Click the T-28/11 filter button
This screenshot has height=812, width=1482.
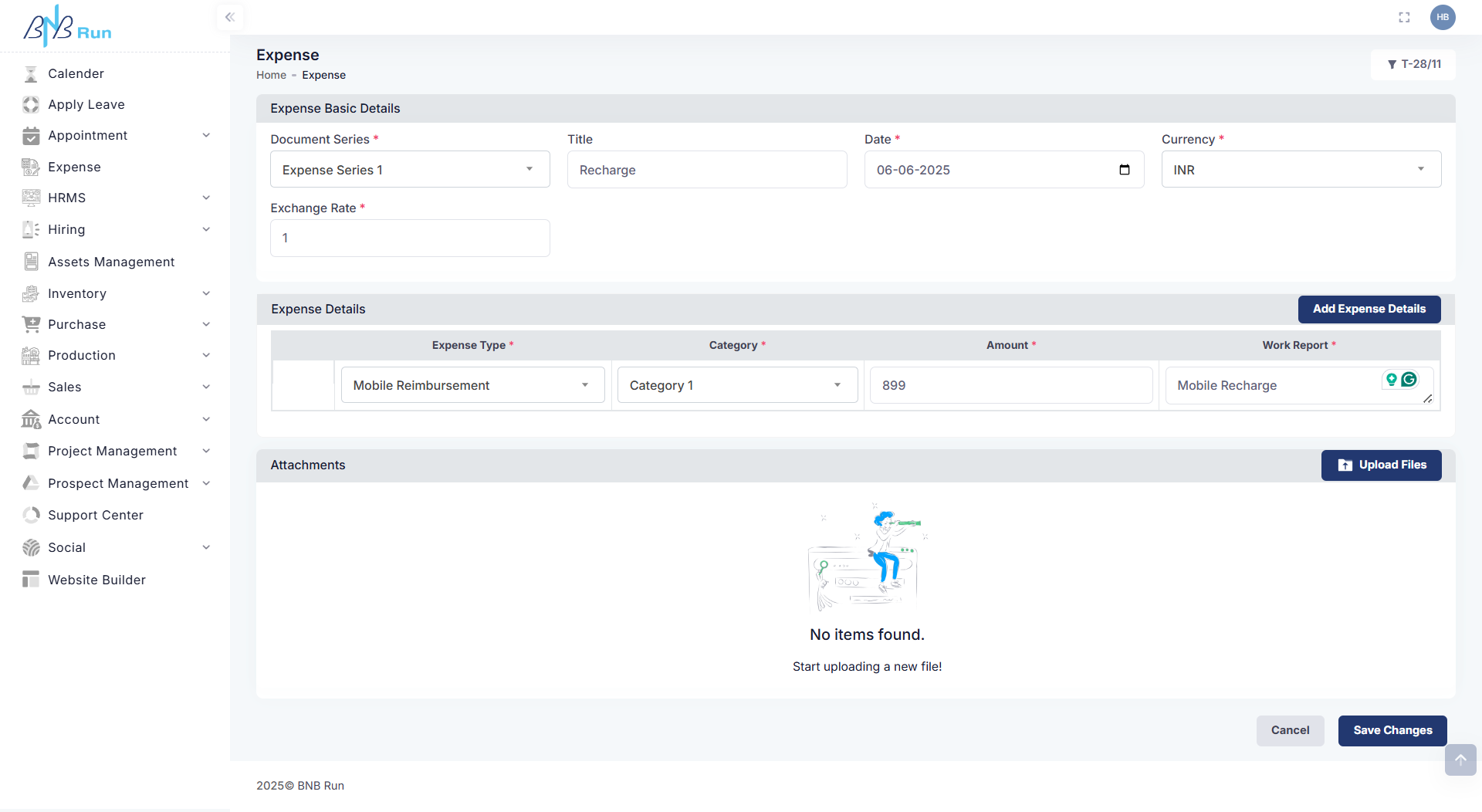1413,65
